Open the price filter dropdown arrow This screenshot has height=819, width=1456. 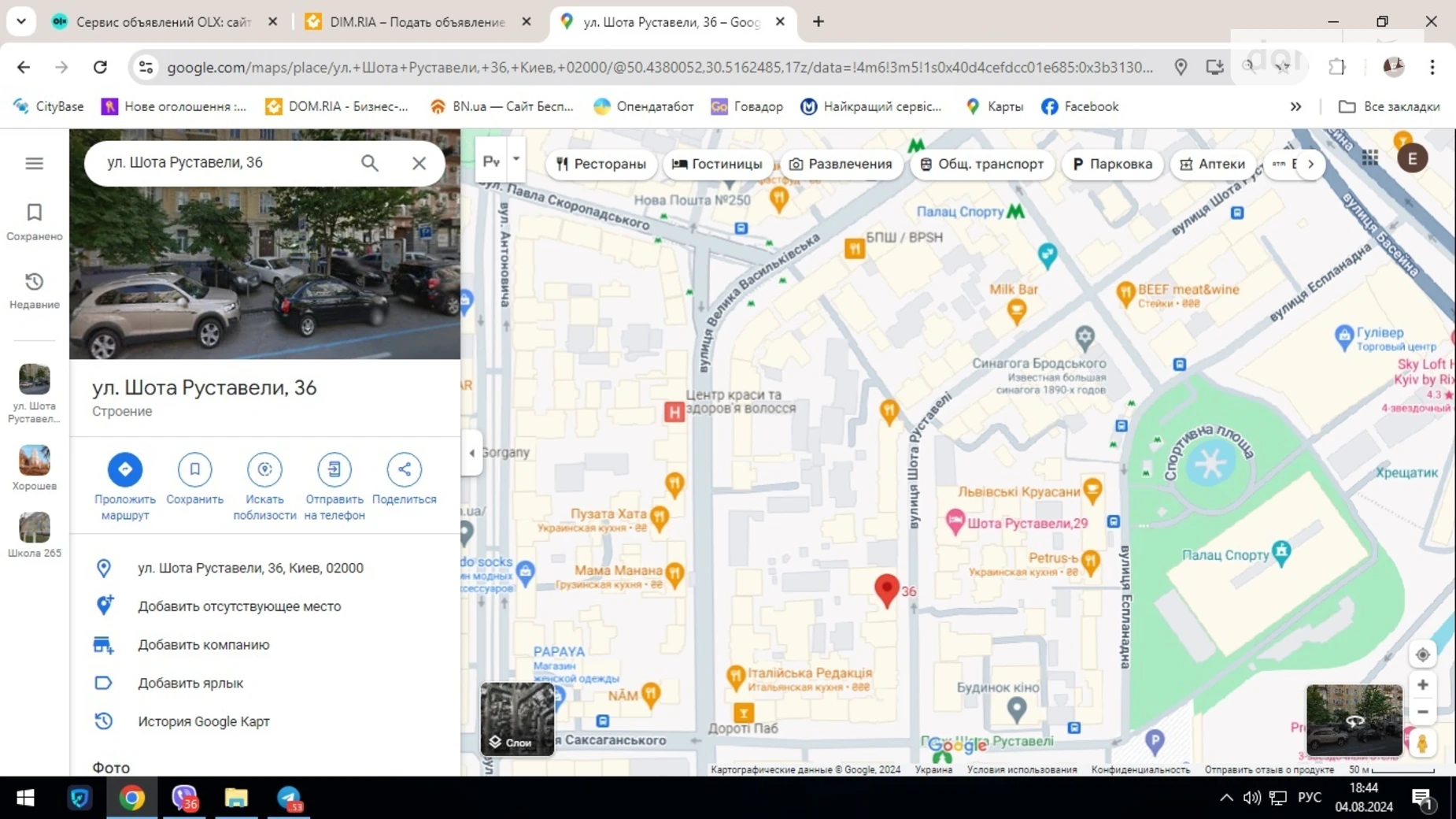516,159
